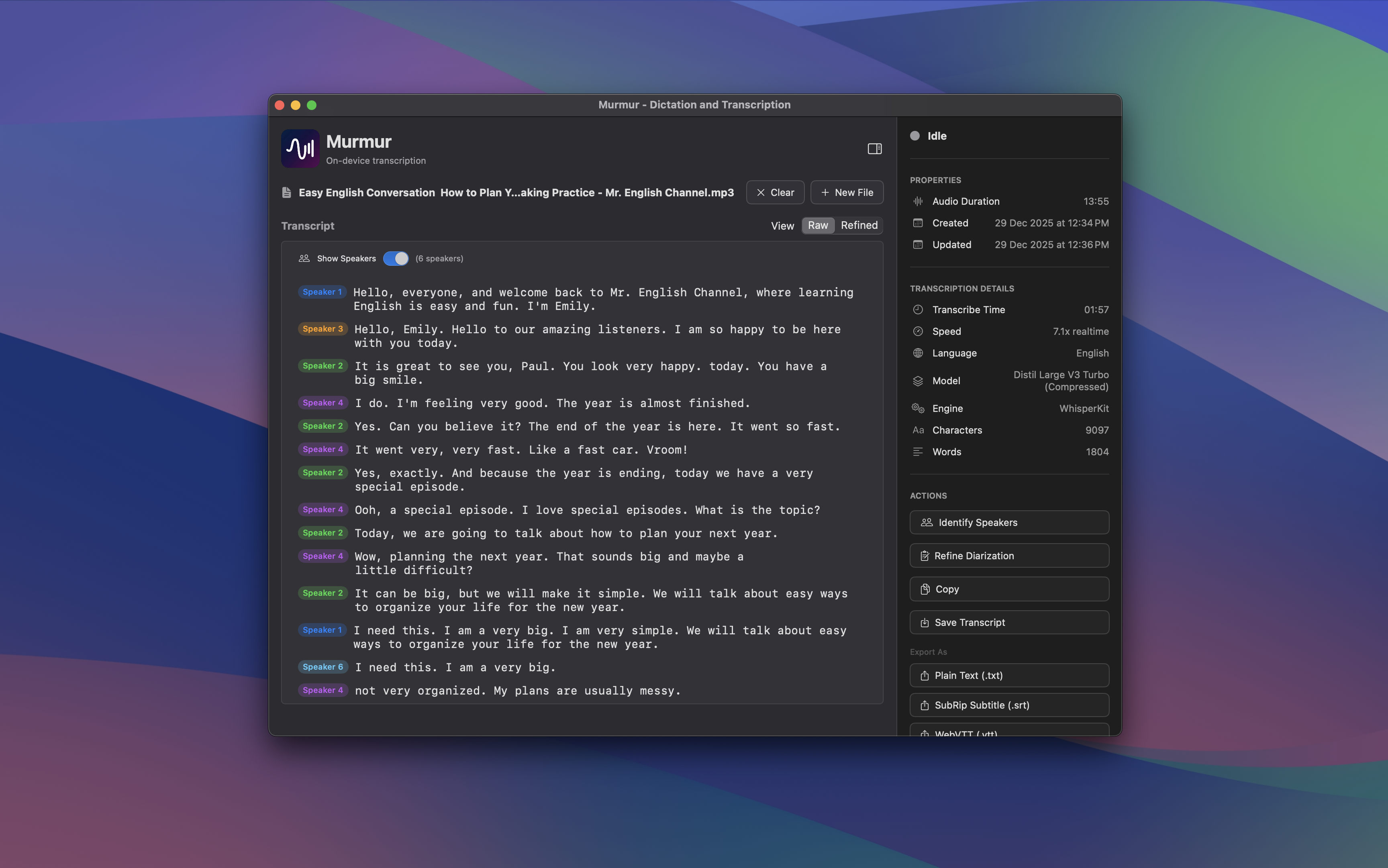Viewport: 1388px width, 868px height.
Task: Start Refine Diarization
Action: (x=1009, y=556)
